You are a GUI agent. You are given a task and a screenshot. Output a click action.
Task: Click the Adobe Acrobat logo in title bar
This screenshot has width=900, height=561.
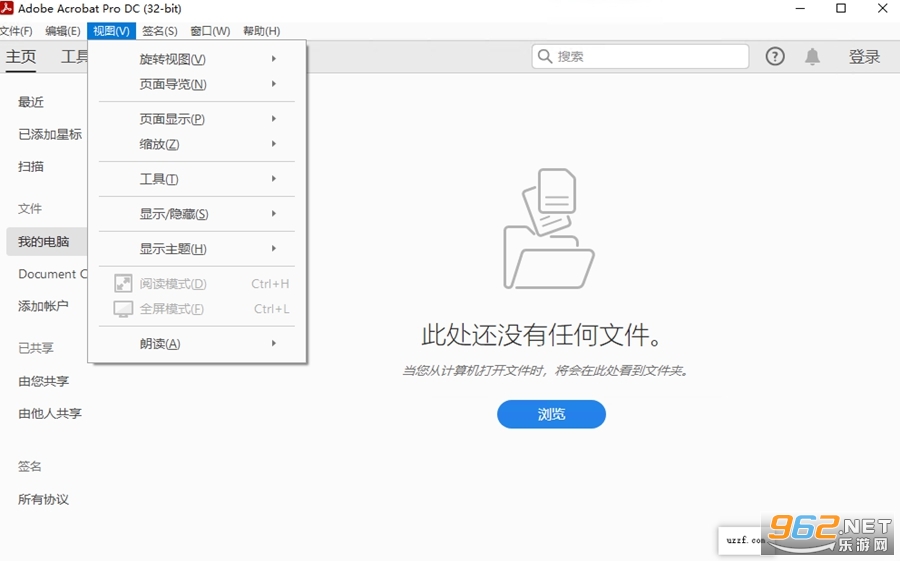click(7, 8)
